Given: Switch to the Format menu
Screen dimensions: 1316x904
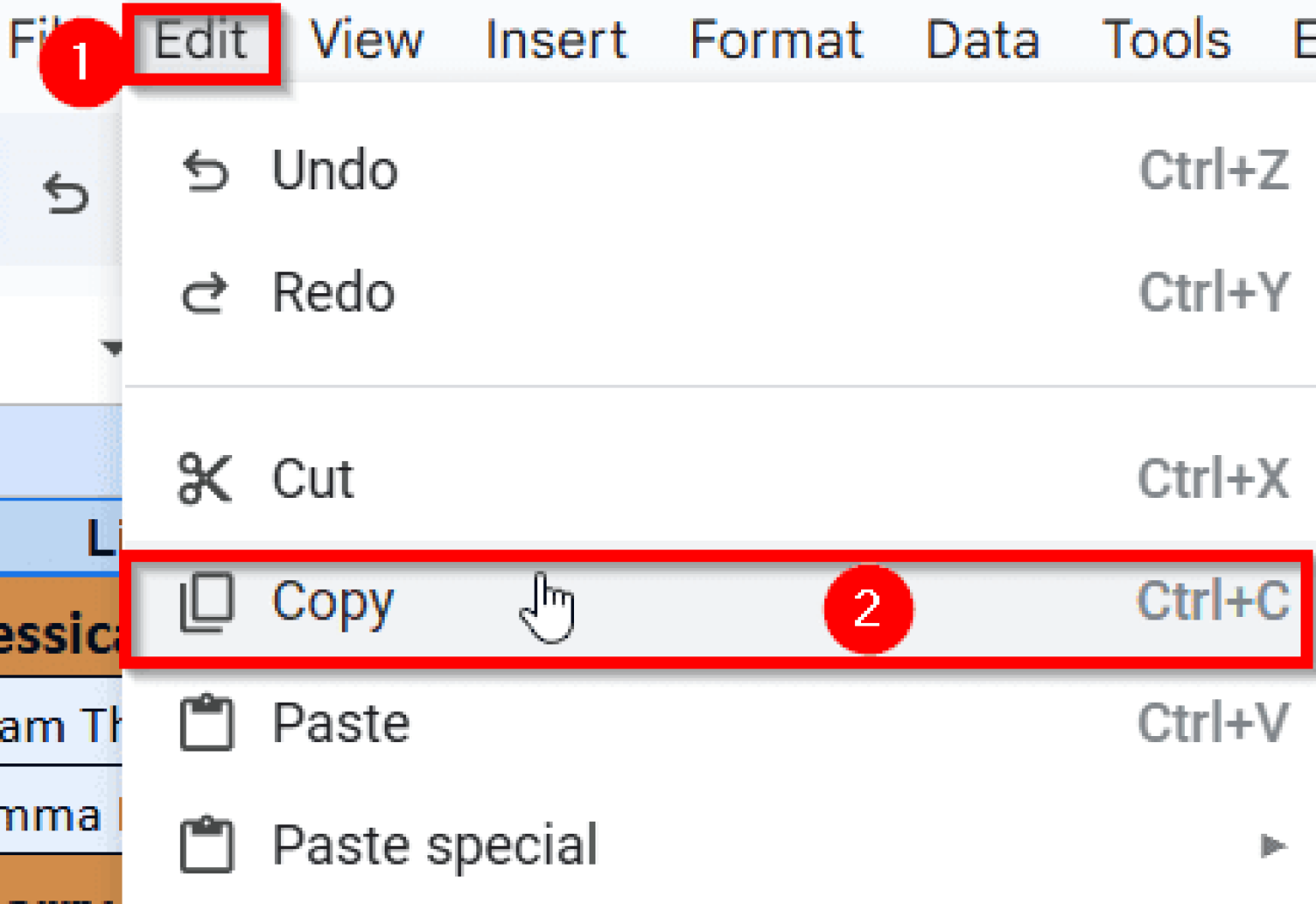Looking at the screenshot, I should coord(775,40).
